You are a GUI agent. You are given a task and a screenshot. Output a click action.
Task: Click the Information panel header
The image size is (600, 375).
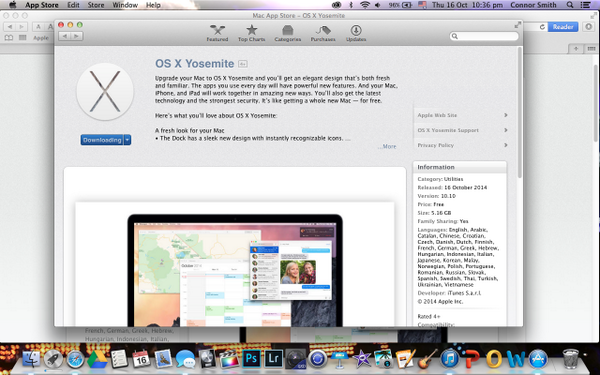coord(460,167)
